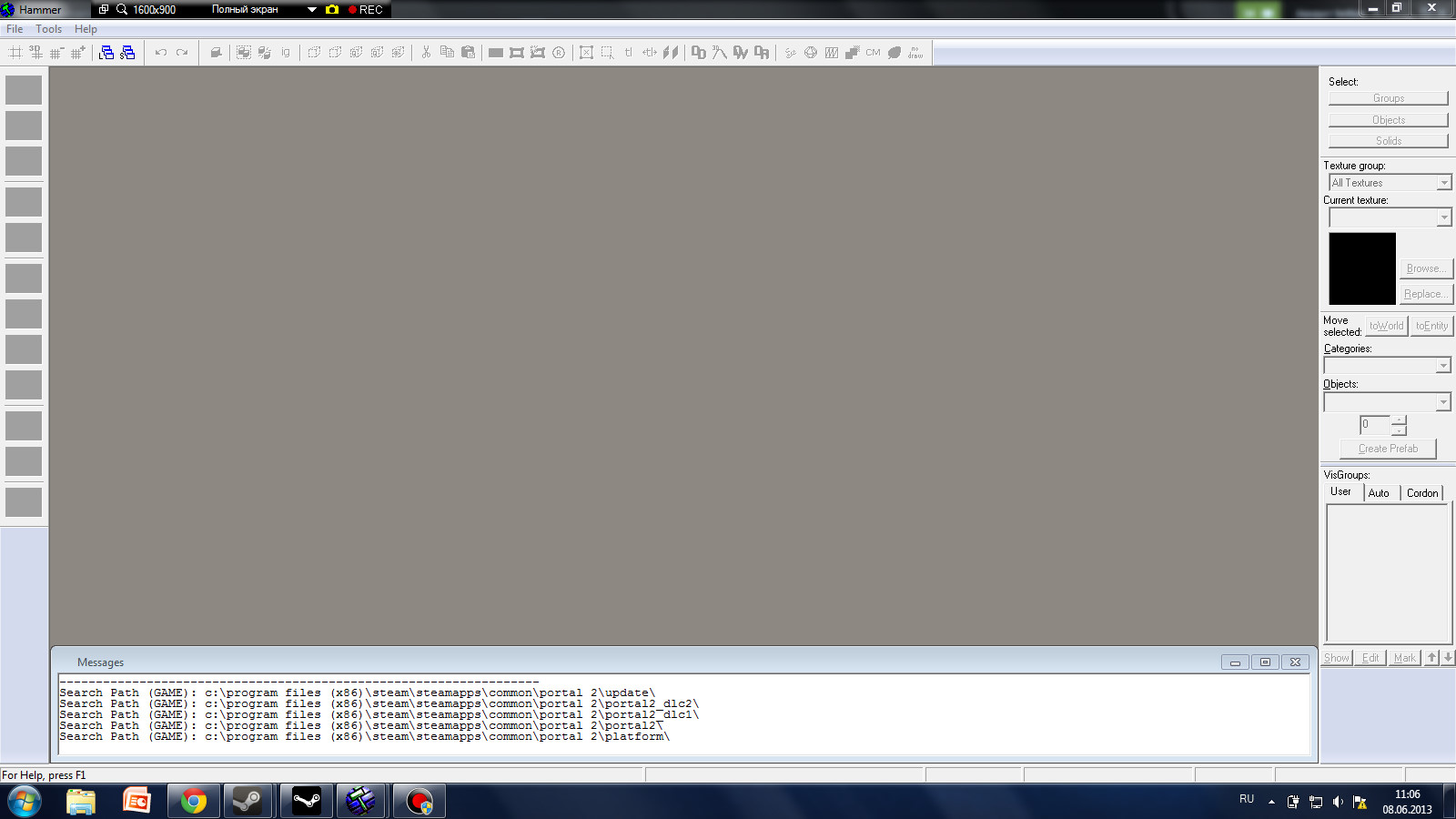Screen dimensions: 1456x819
Task: Click the larger grid (plus) icon
Action: (78, 53)
